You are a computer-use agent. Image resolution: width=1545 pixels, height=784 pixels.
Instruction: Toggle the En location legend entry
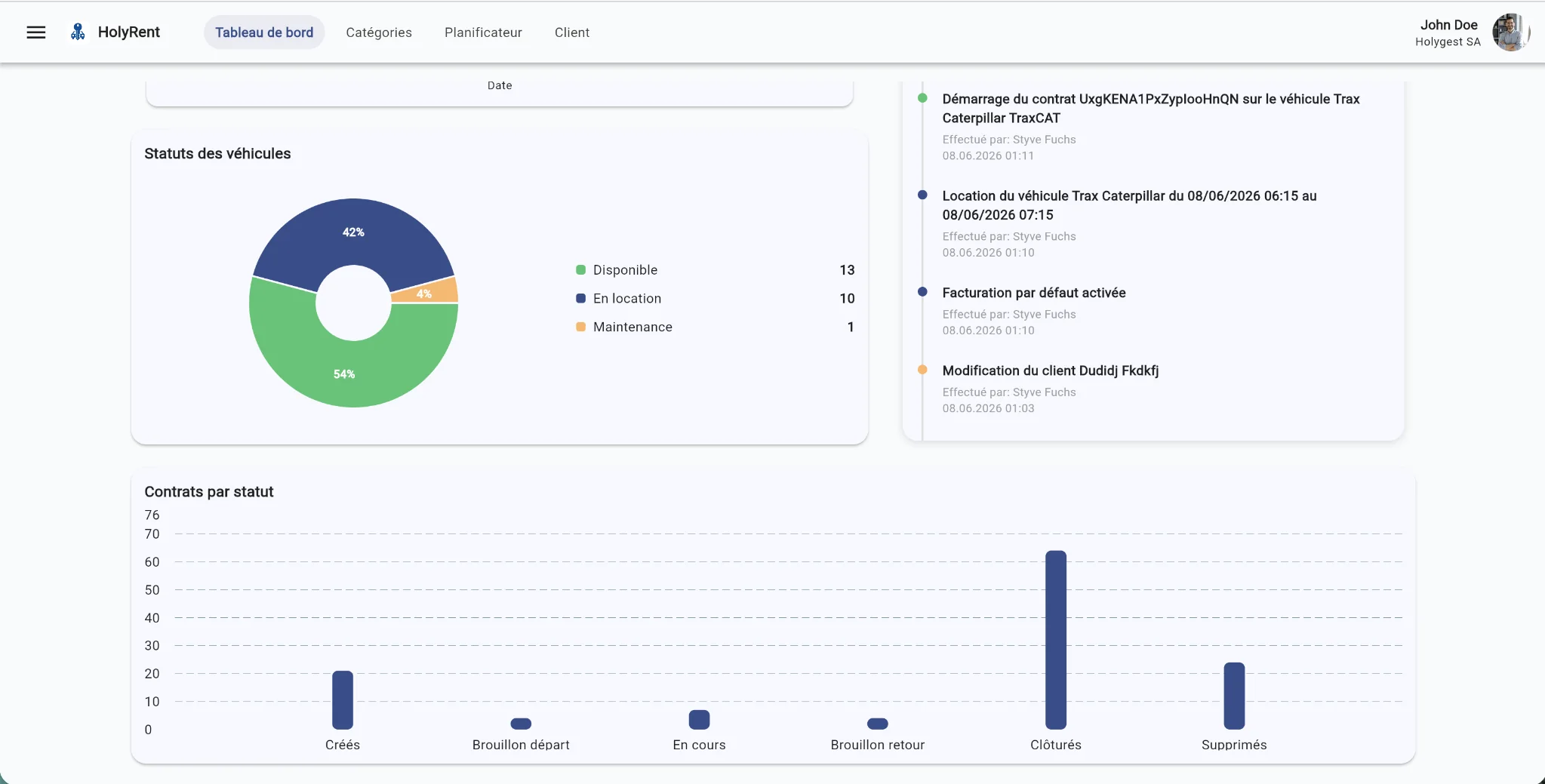coord(618,299)
